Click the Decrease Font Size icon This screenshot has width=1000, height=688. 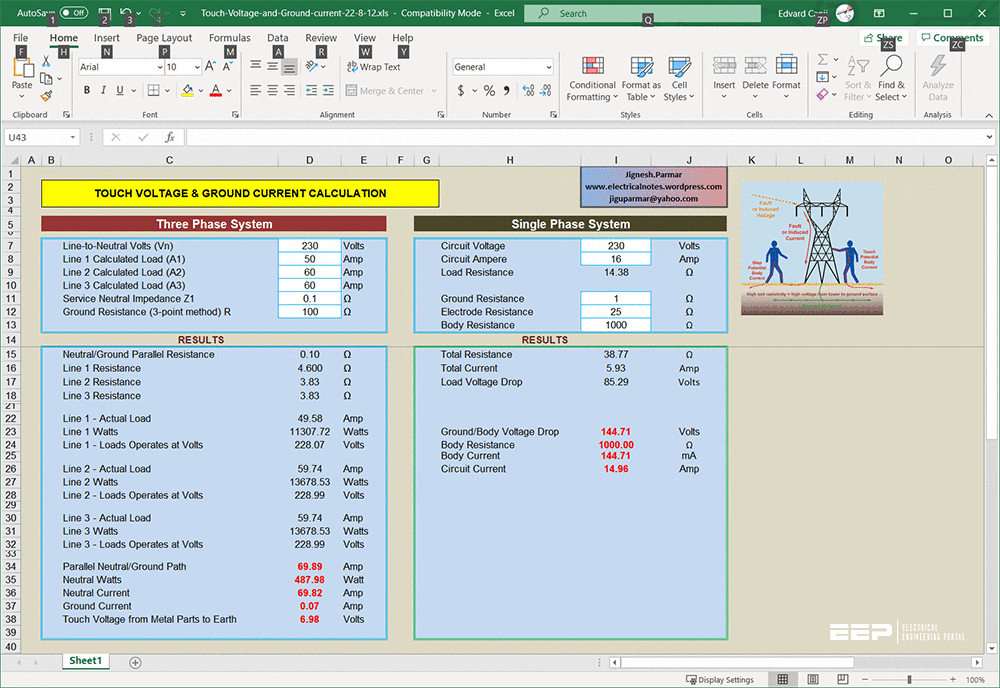click(x=228, y=66)
